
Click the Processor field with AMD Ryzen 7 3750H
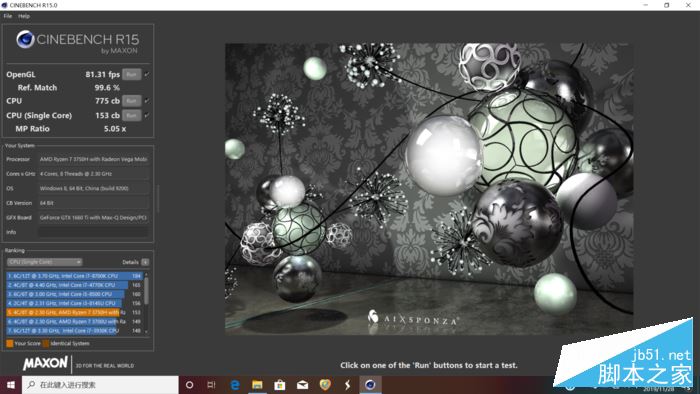pyautogui.click(x=93, y=159)
